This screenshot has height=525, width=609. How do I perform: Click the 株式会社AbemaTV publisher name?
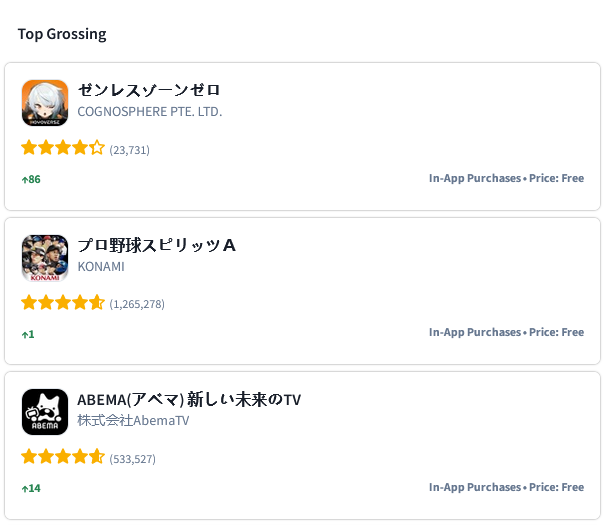point(133,421)
